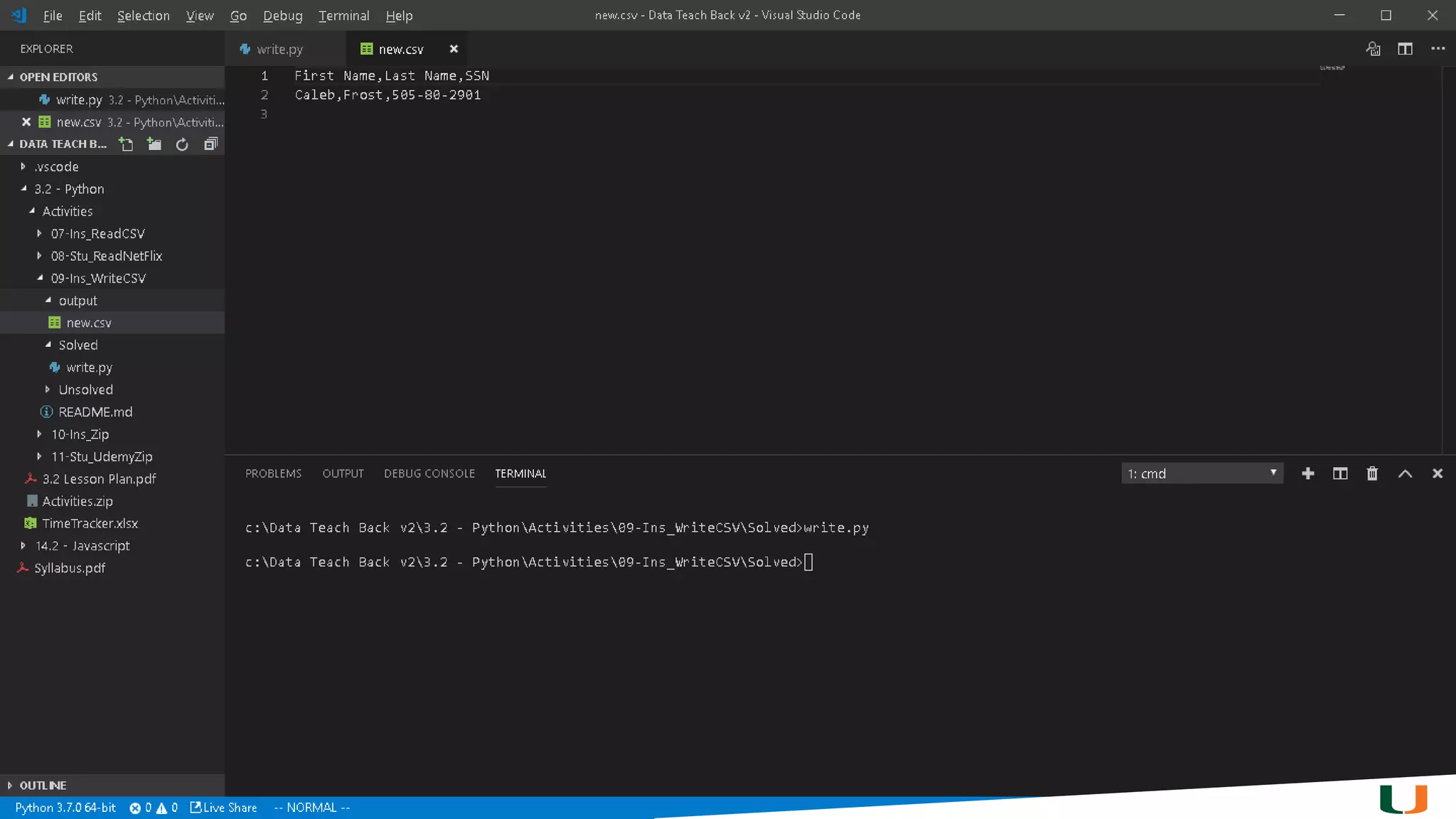
Task: Collapse all folders in explorer
Action: (x=210, y=144)
